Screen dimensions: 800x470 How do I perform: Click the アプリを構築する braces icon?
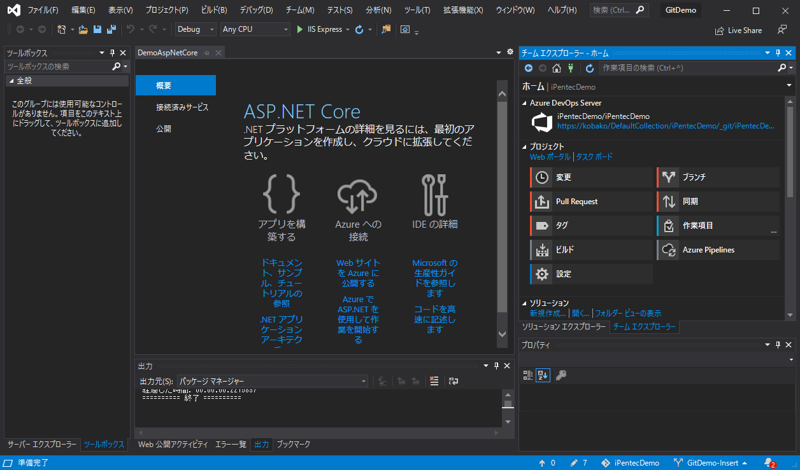(x=281, y=194)
